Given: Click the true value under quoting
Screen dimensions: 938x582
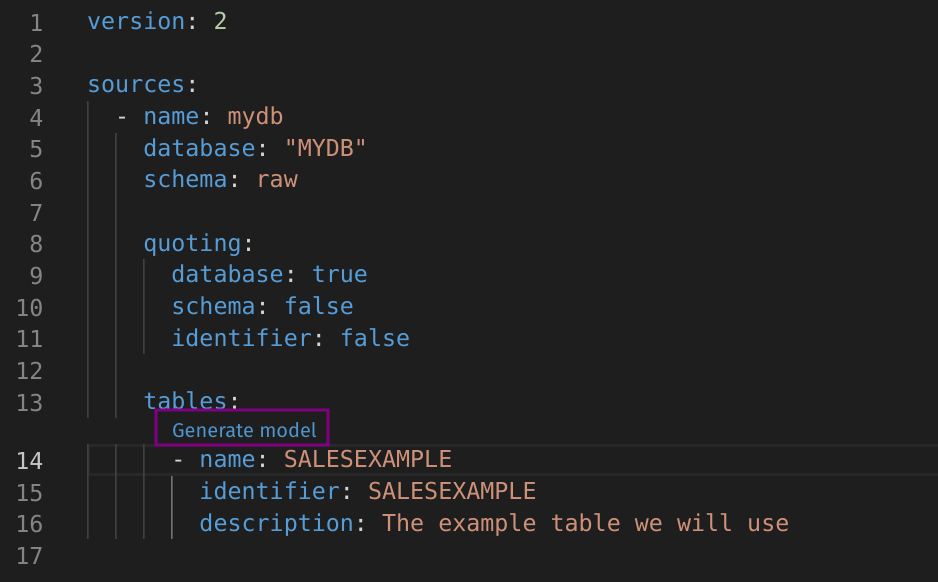Looking at the screenshot, I should point(339,274).
